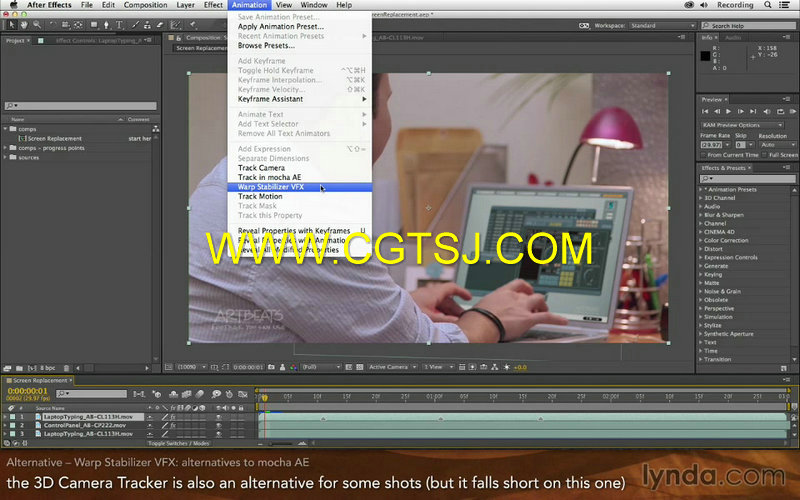Go to first frame in Preview
The width and height of the screenshot is (800, 500).
point(705,111)
